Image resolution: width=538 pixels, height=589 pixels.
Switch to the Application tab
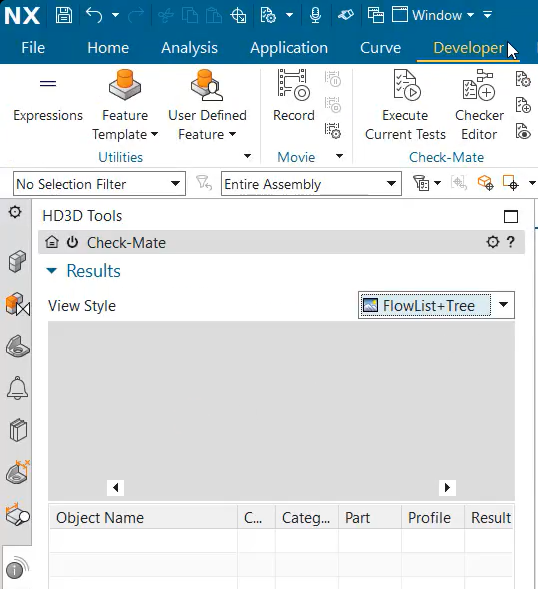(289, 48)
